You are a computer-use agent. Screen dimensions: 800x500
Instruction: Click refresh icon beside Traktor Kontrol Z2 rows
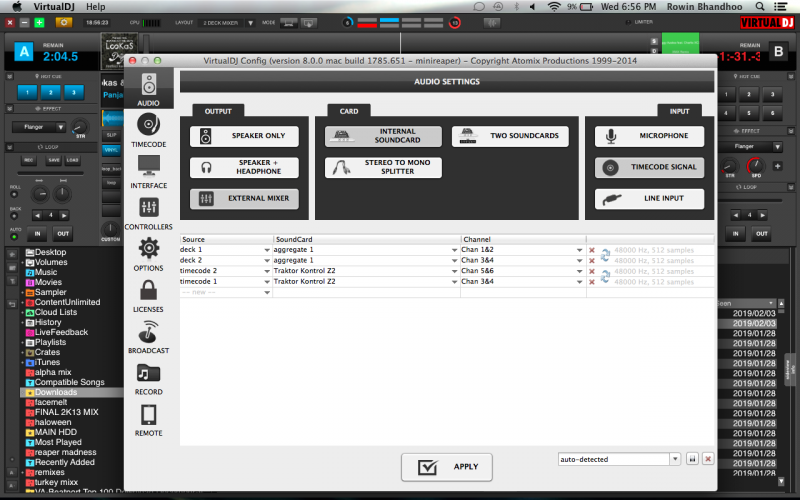point(605,277)
